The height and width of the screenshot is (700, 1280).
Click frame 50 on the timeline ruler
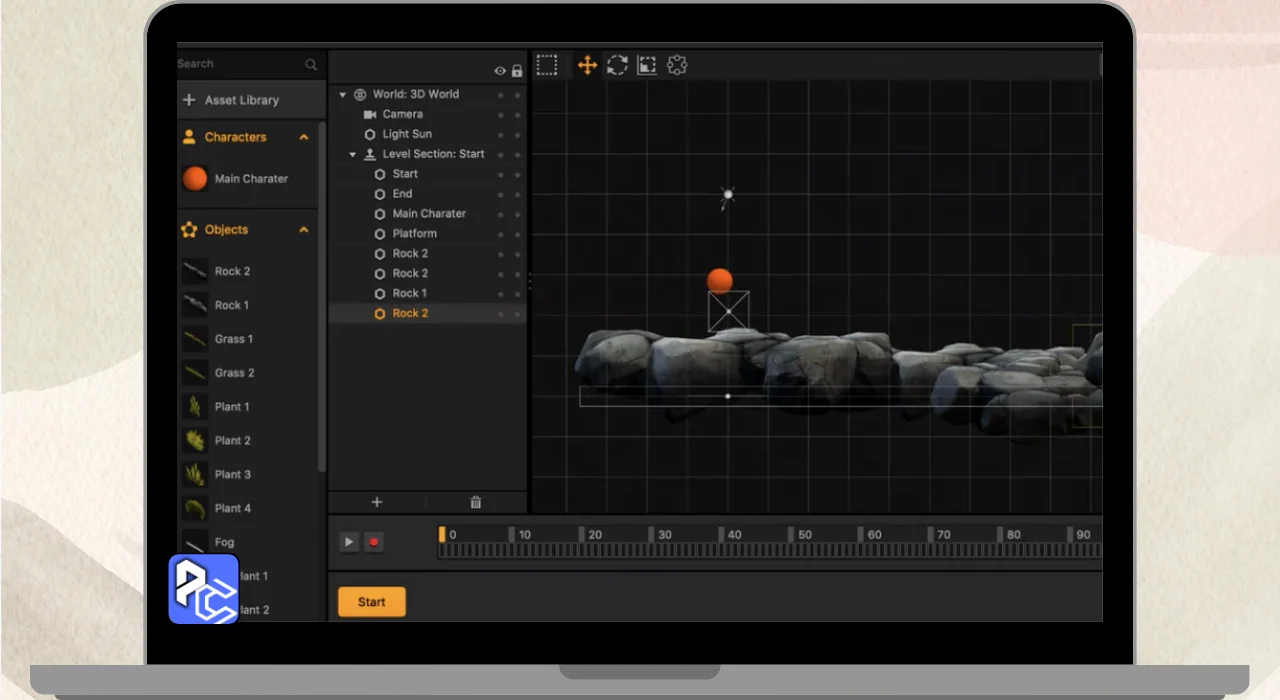coord(791,535)
